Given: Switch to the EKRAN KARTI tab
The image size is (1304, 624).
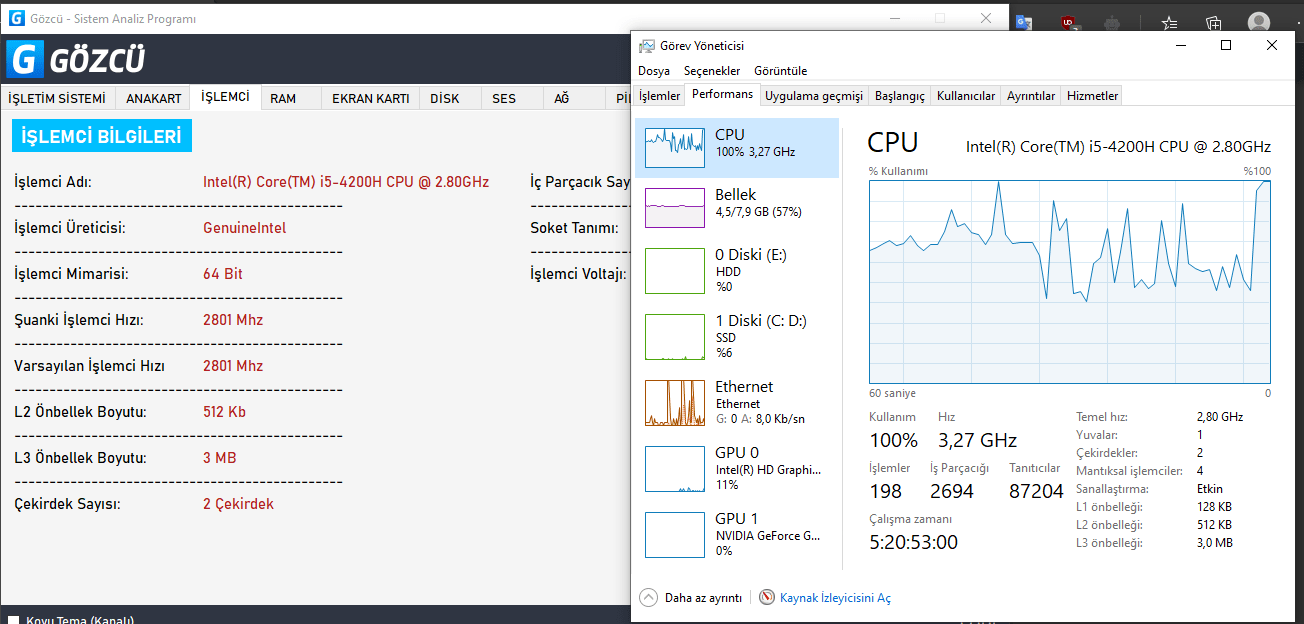Looking at the screenshot, I should coord(371,99).
